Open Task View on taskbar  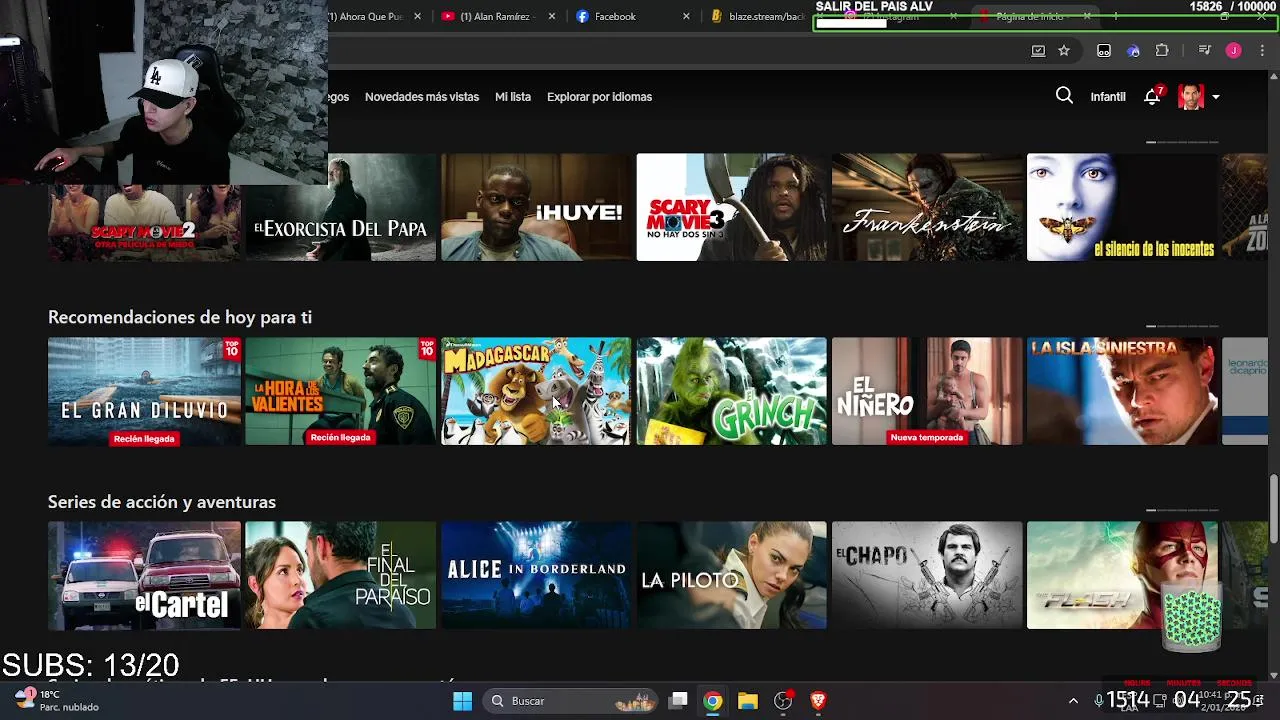coord(678,701)
